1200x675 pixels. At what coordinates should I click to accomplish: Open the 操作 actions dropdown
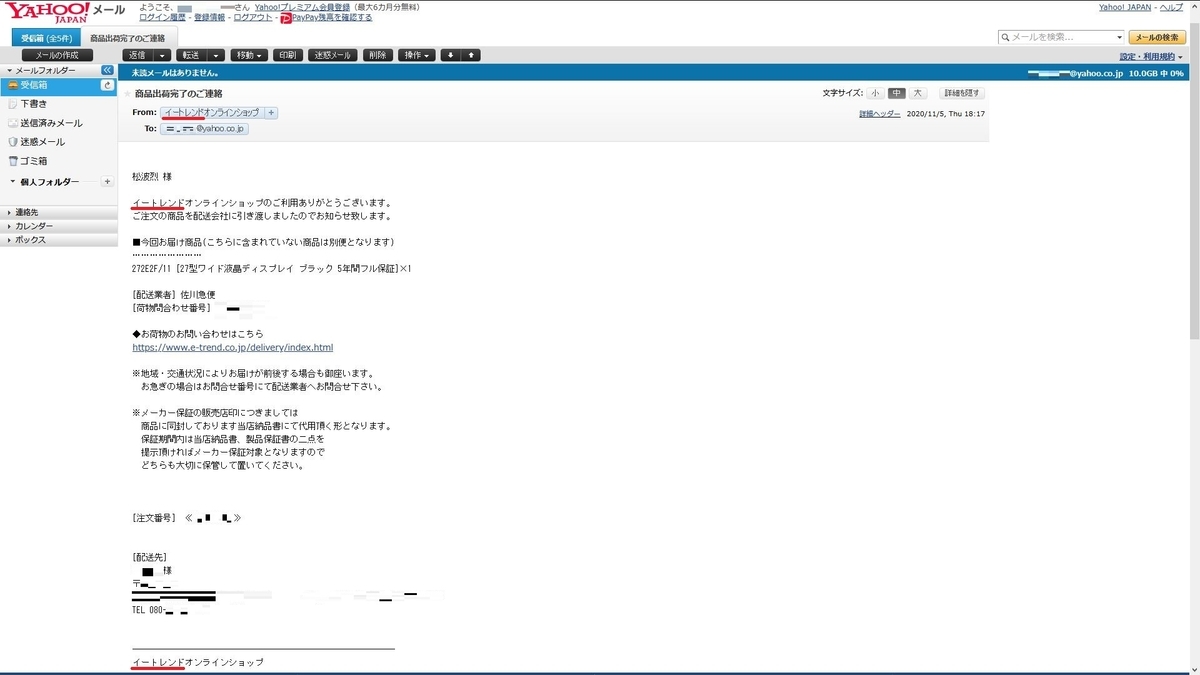(416, 55)
